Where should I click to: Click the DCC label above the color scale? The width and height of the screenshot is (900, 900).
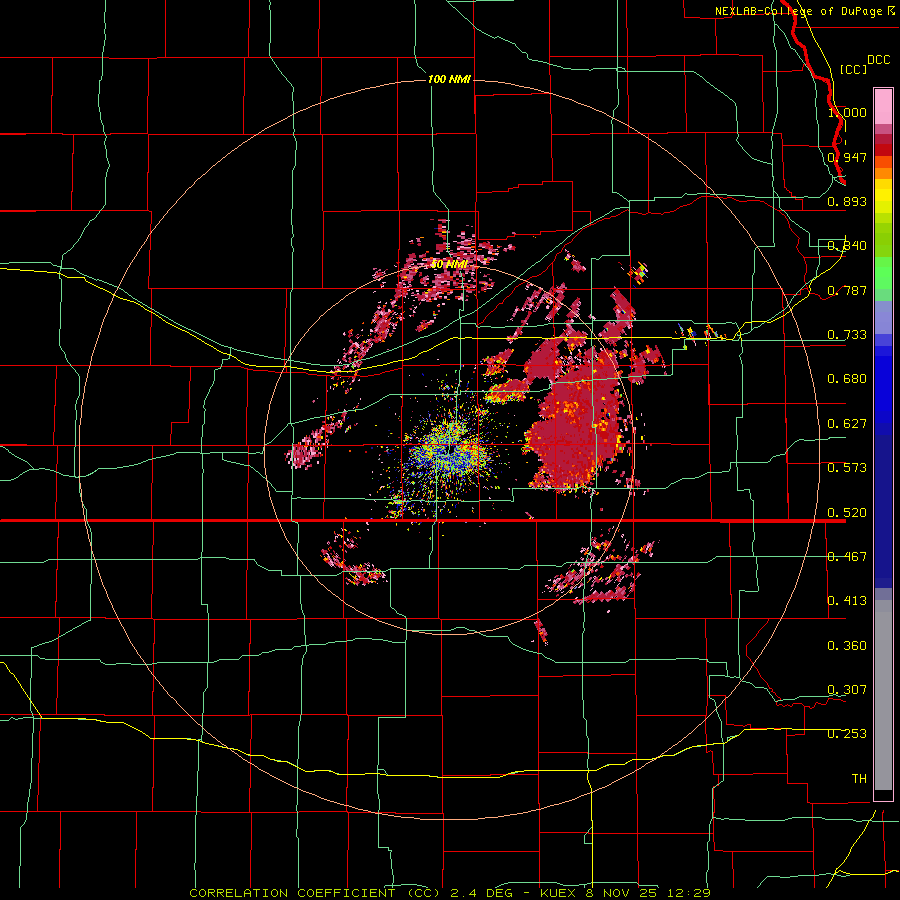pos(878,60)
